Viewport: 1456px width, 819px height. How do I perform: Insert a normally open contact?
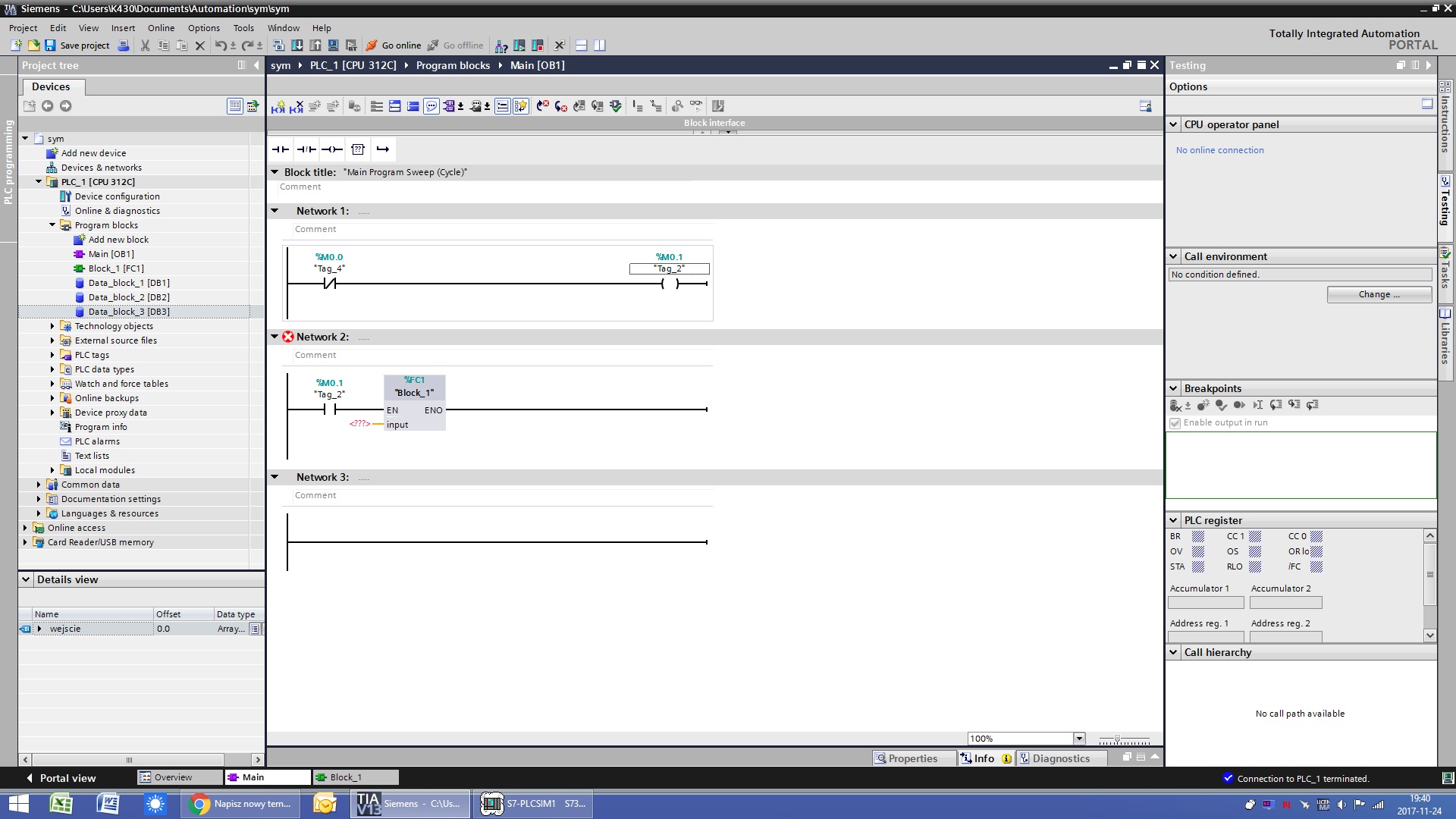[x=281, y=149]
